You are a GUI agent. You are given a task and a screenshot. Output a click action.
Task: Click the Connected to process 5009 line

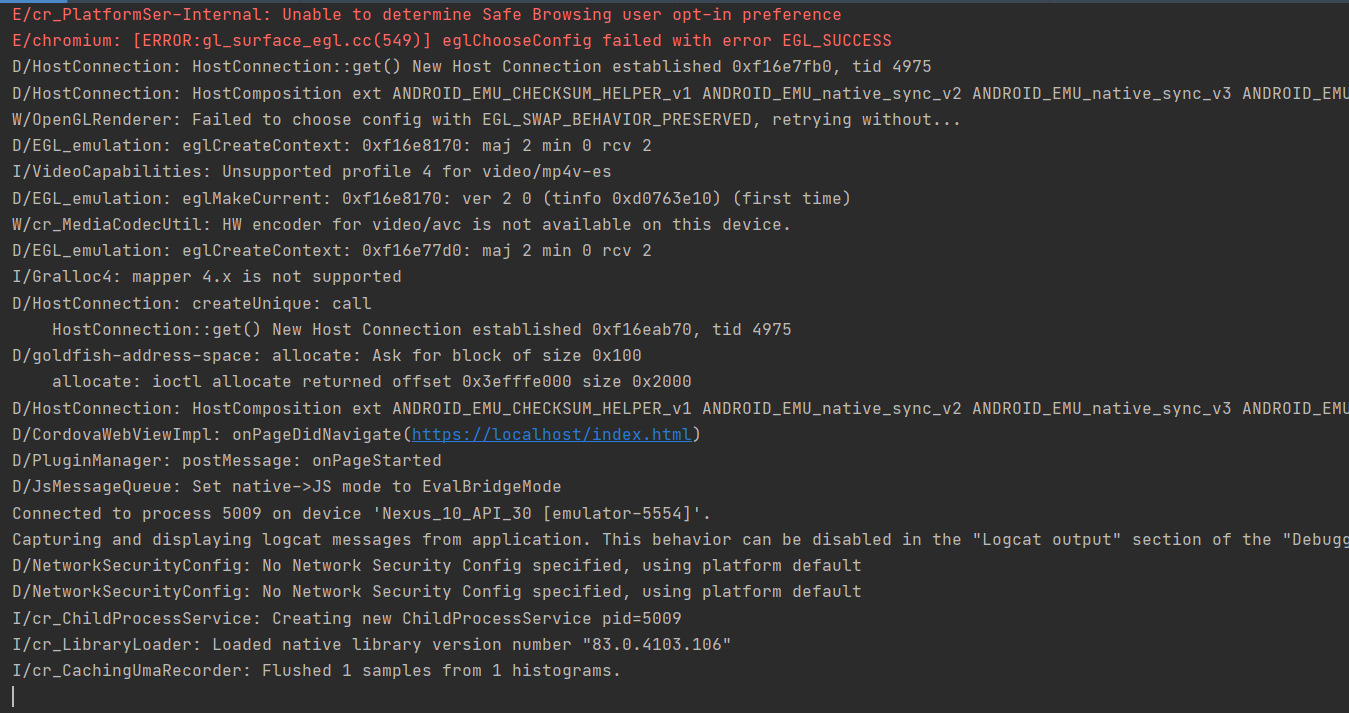[x=362, y=514]
